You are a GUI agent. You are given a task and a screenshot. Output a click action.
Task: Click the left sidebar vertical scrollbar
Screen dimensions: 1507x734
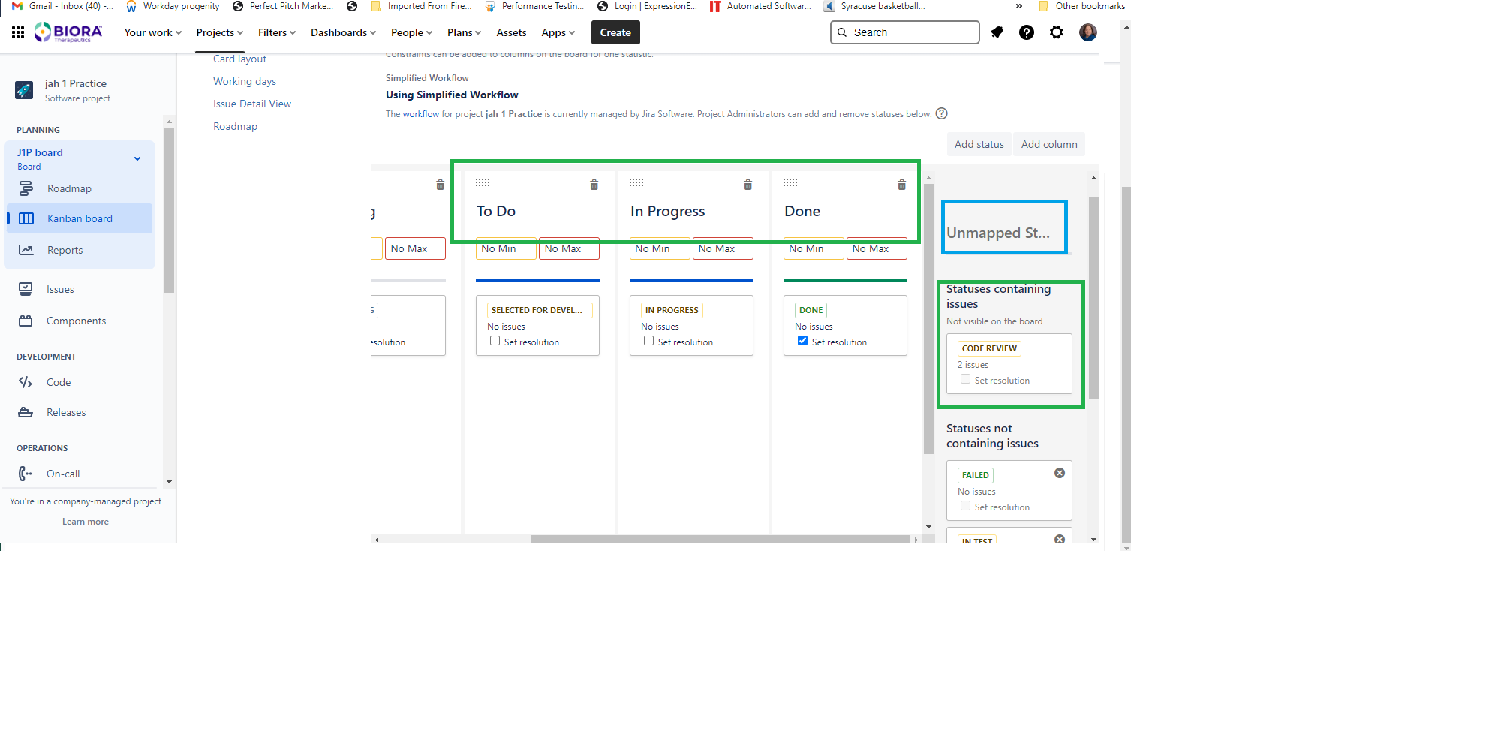[x=169, y=210]
